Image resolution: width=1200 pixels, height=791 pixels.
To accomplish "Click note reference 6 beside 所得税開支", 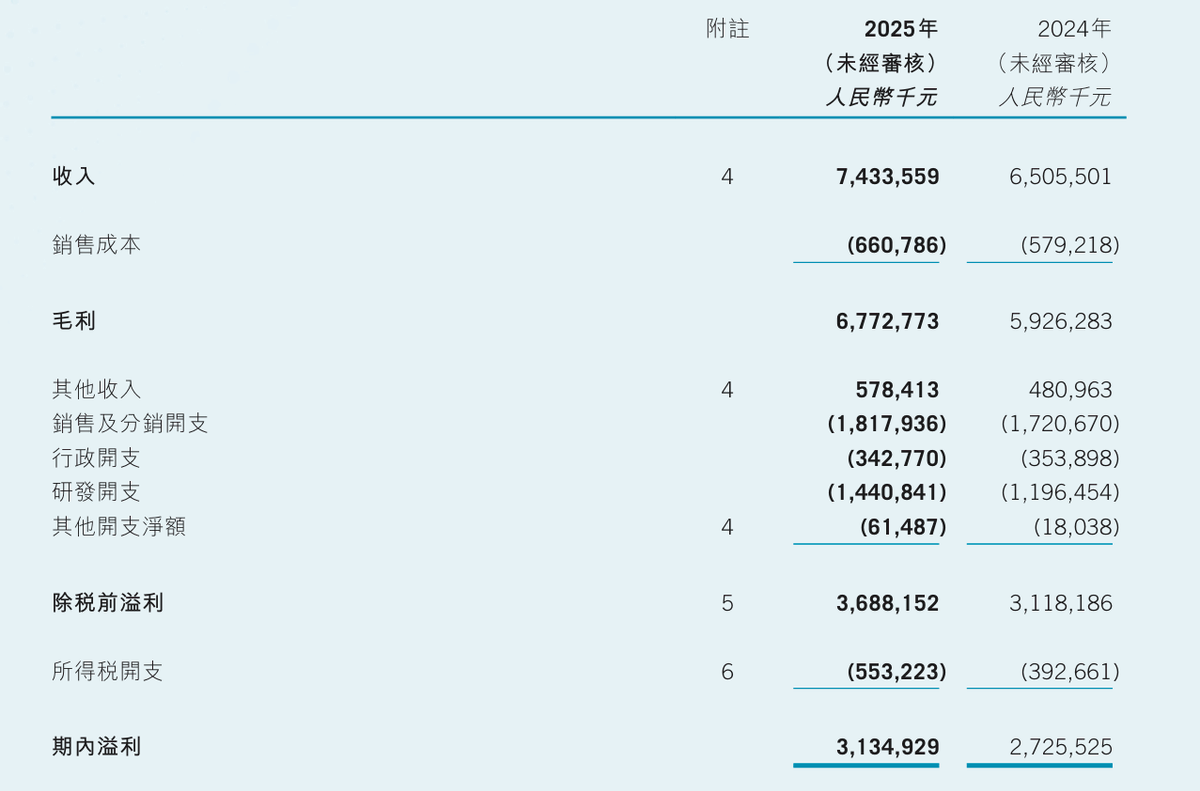I will 727,671.
